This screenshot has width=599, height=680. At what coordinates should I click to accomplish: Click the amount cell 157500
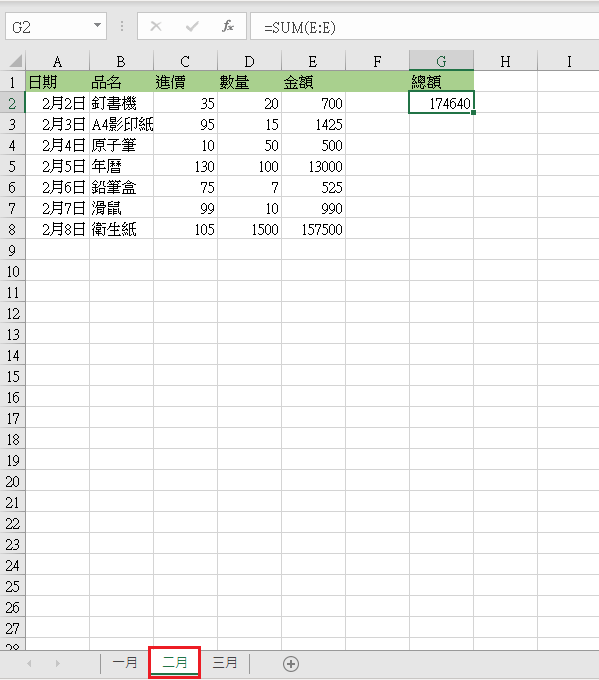click(313, 229)
